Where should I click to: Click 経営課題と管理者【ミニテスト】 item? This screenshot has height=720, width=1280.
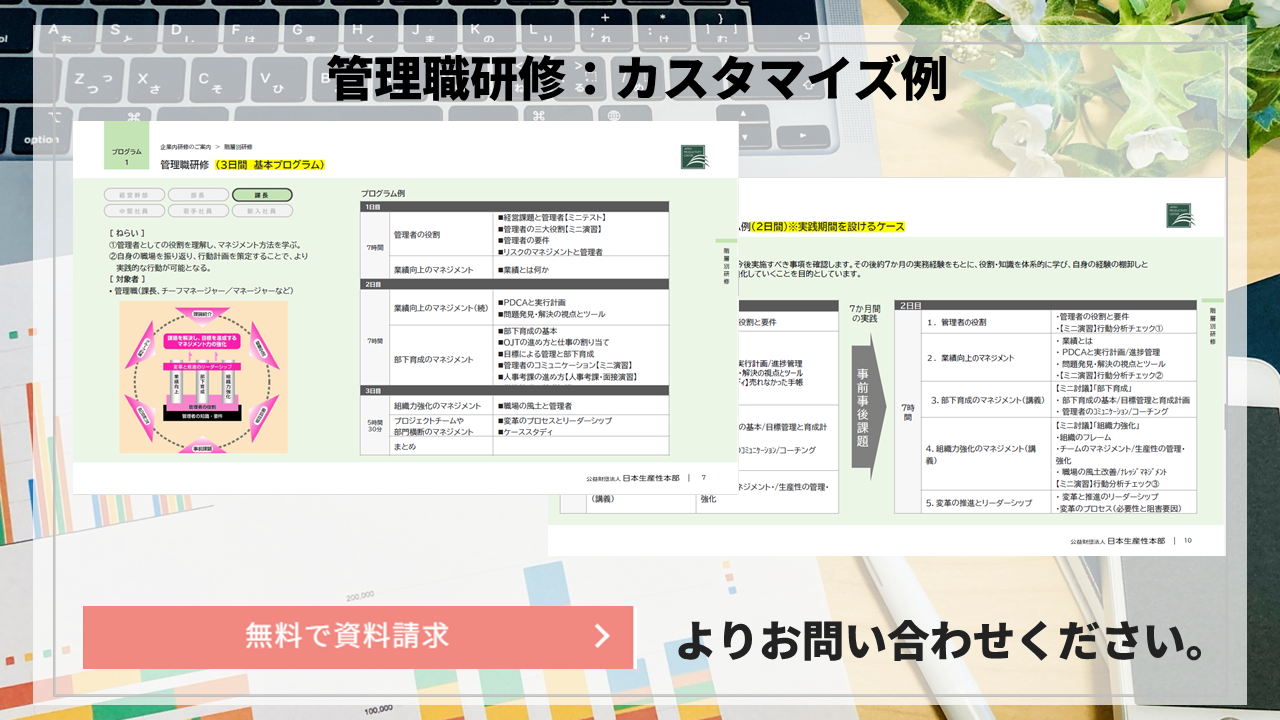point(553,217)
